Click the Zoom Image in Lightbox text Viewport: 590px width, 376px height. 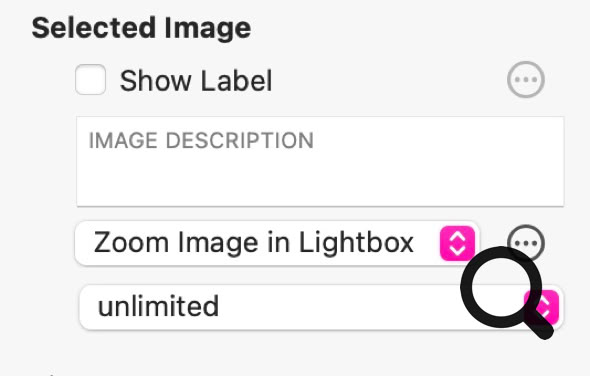tap(254, 243)
